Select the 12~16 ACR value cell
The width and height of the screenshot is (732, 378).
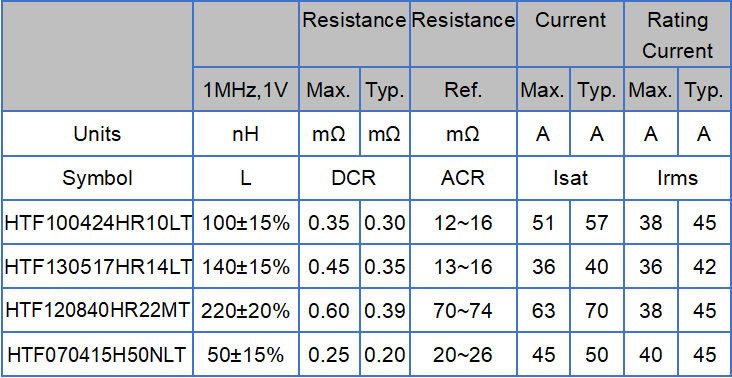(463, 223)
